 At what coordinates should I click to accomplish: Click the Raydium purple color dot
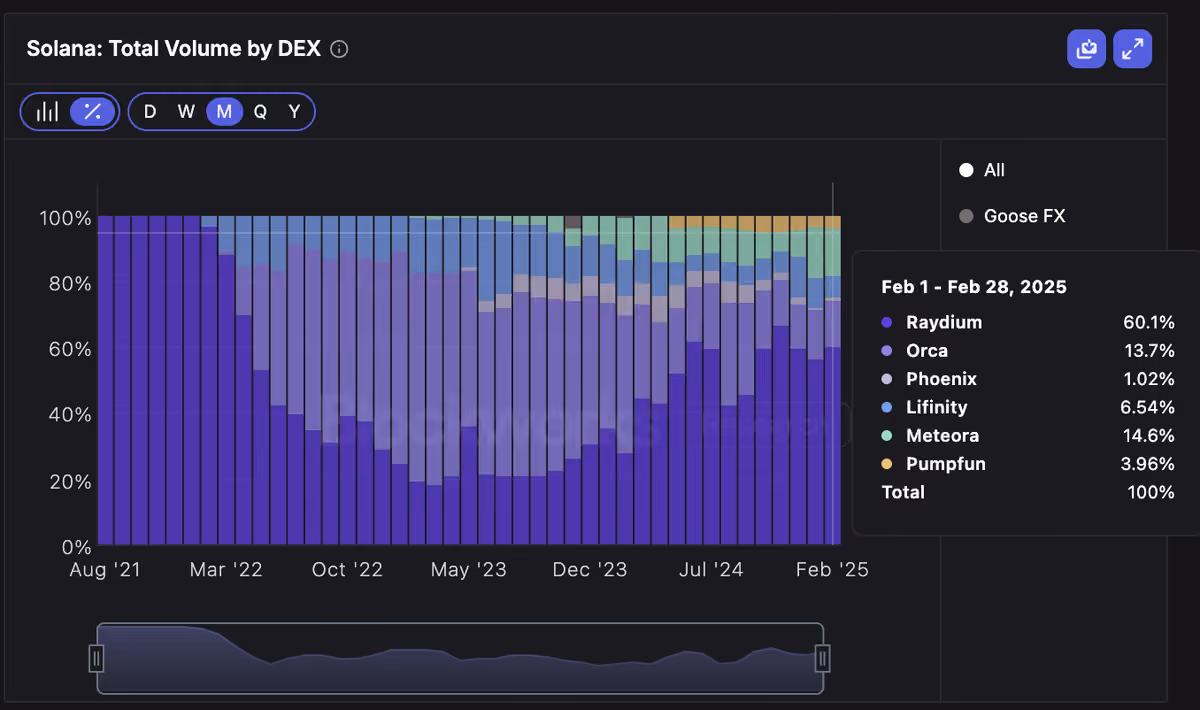point(887,322)
